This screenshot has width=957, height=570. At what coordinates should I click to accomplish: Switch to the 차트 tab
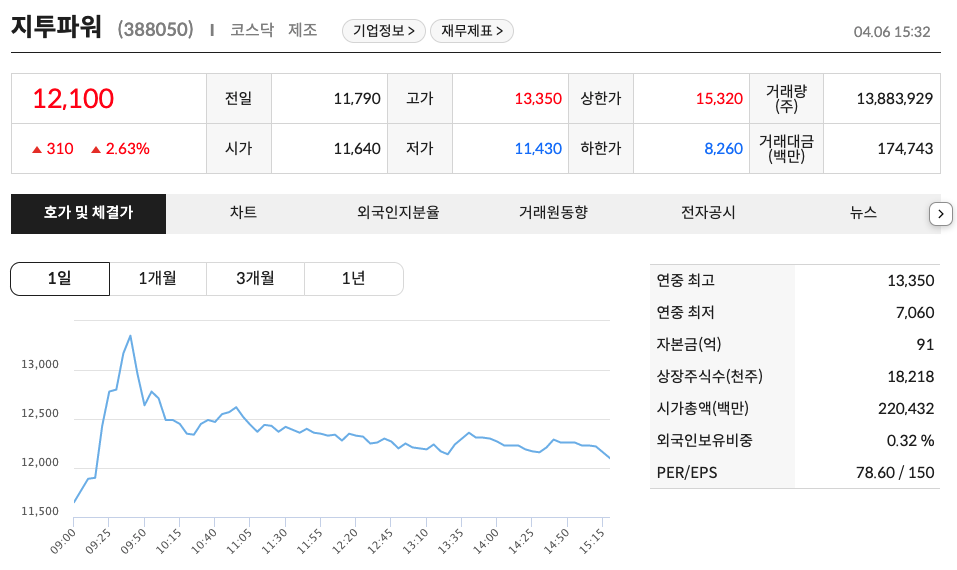[244, 213]
